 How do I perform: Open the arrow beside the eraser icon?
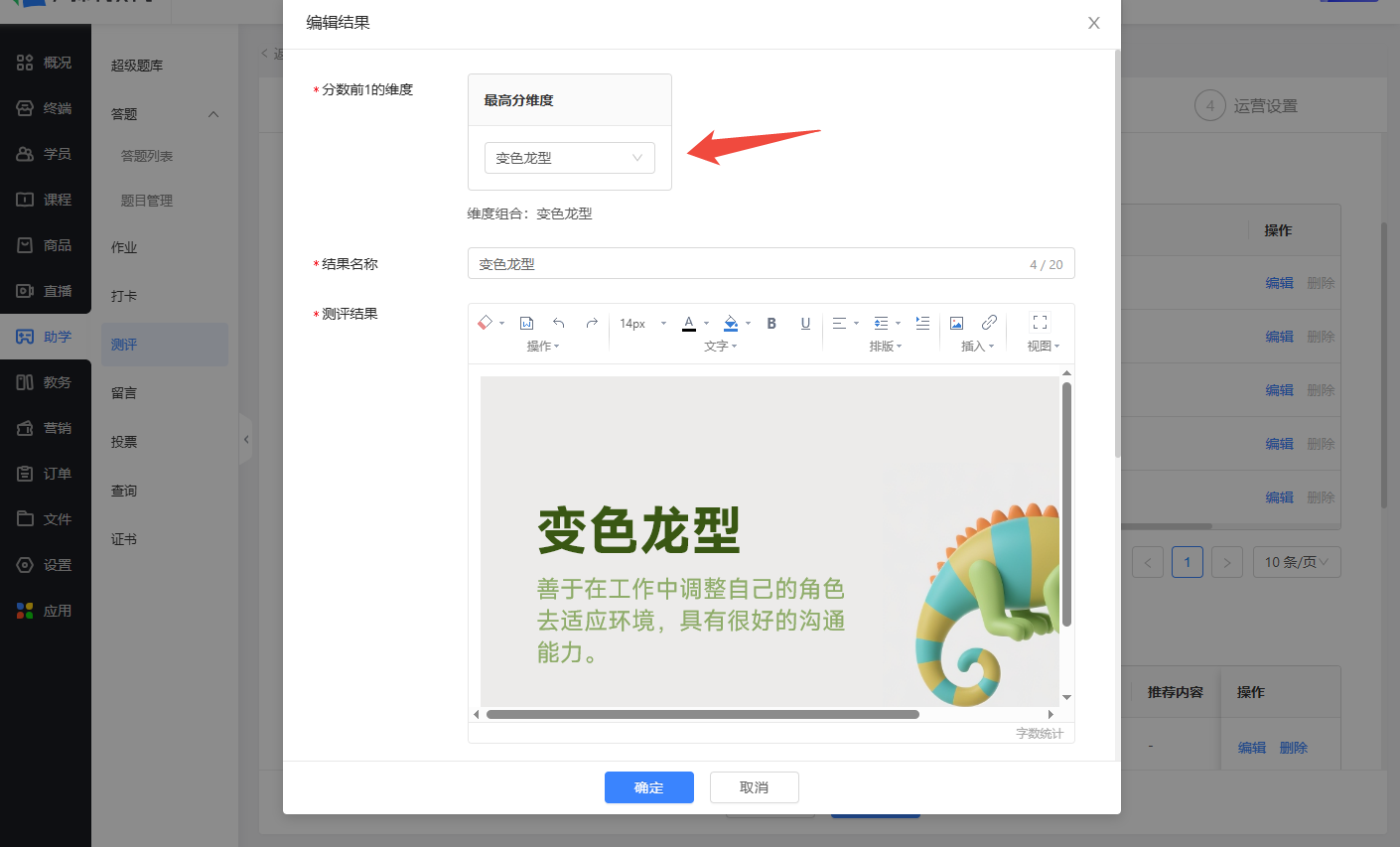502,323
